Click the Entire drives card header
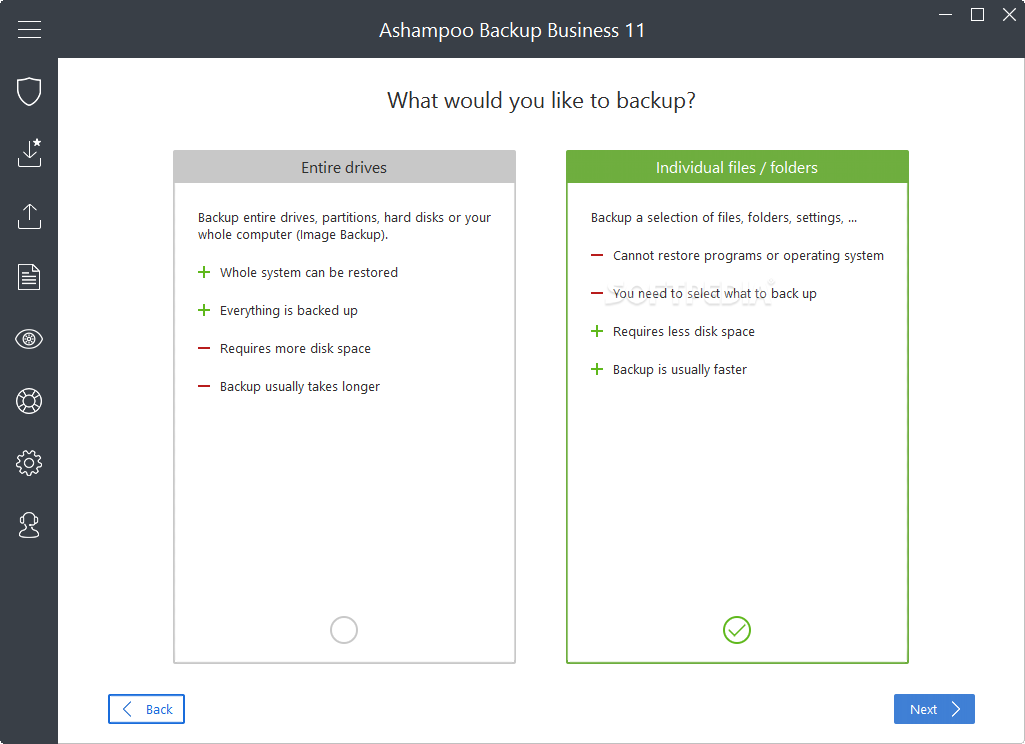Viewport: 1025px width, 744px height. 344,167
